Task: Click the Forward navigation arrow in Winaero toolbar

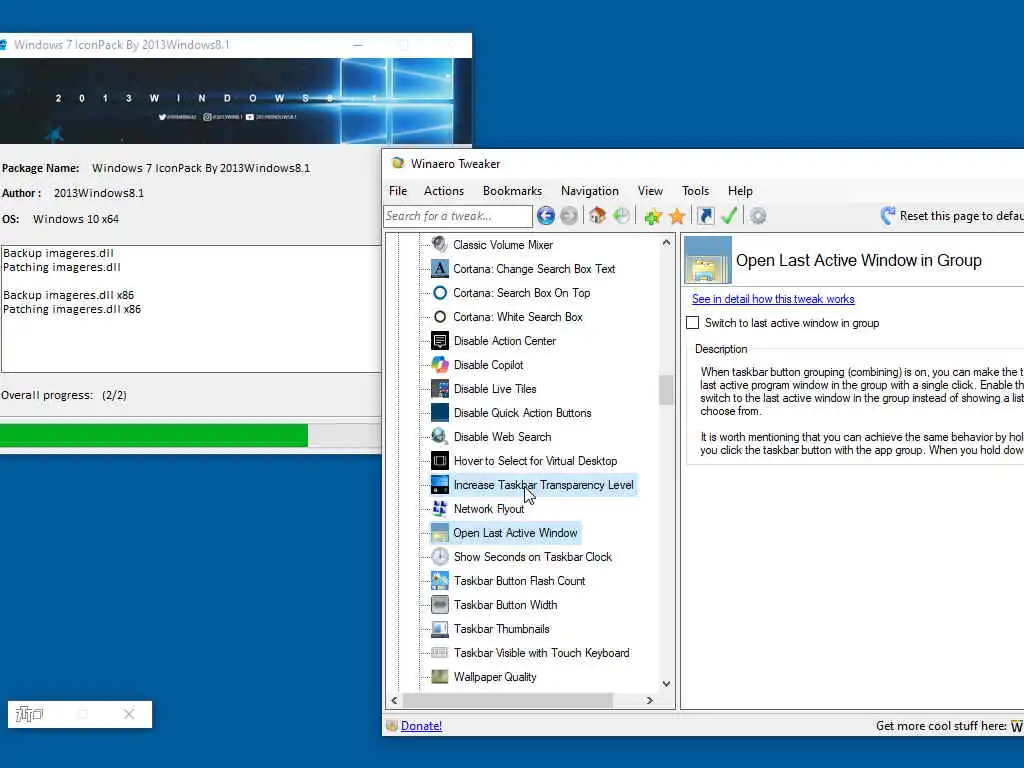Action: [569, 216]
